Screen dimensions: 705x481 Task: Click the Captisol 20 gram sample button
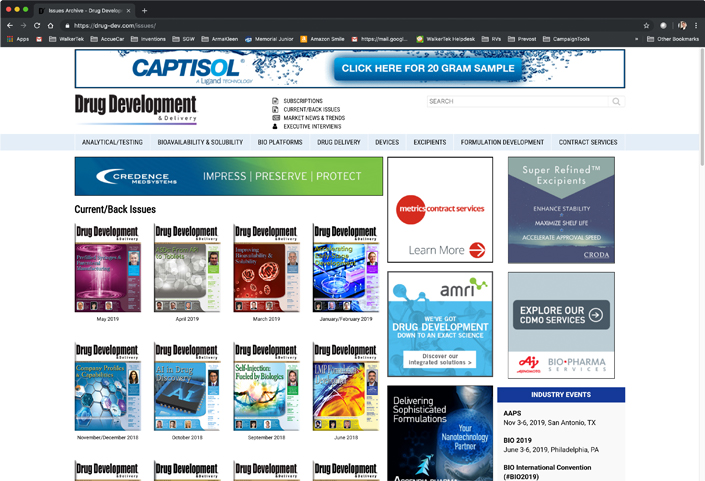(x=428, y=68)
